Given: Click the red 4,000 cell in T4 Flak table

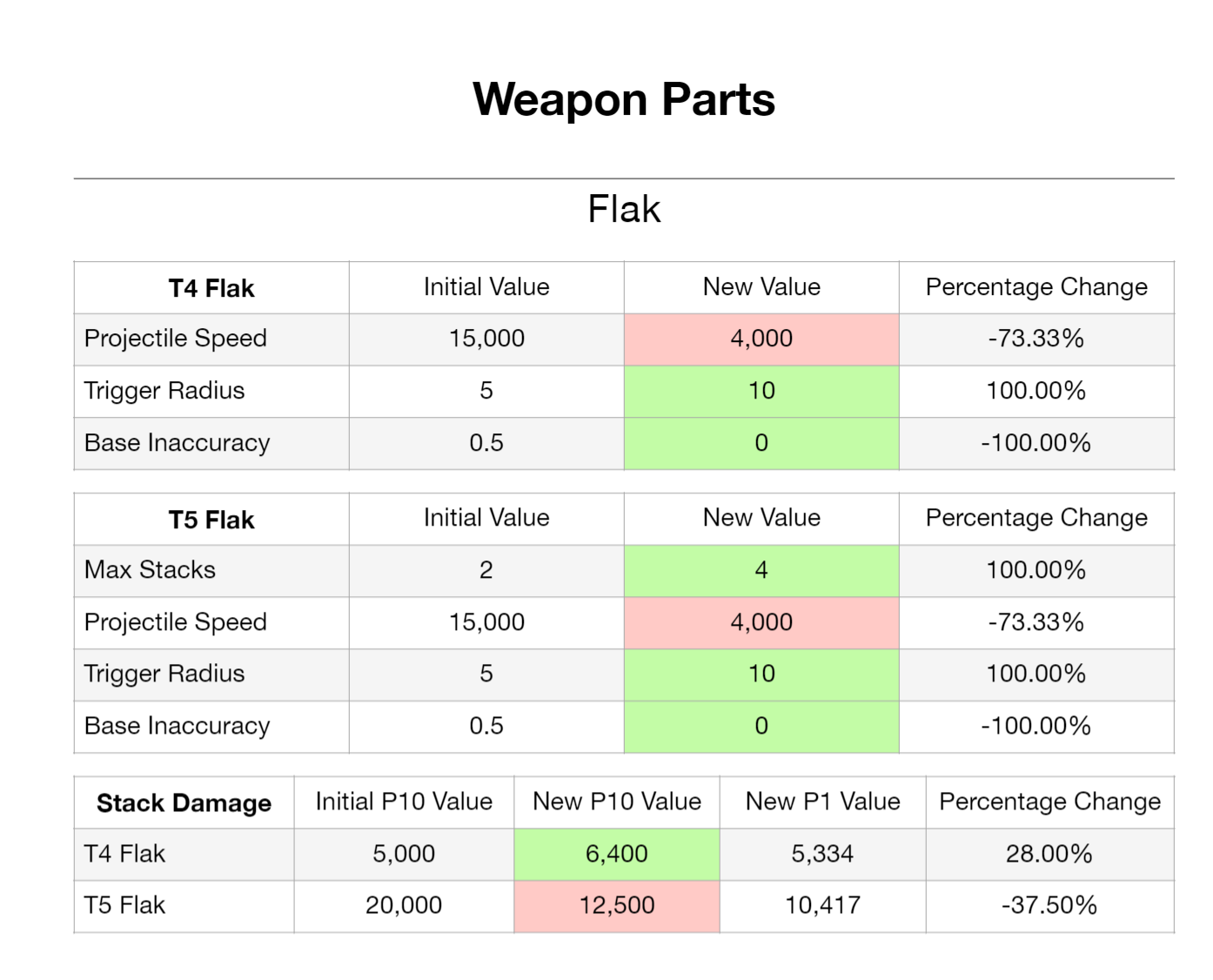Looking at the screenshot, I should coord(761,339).
